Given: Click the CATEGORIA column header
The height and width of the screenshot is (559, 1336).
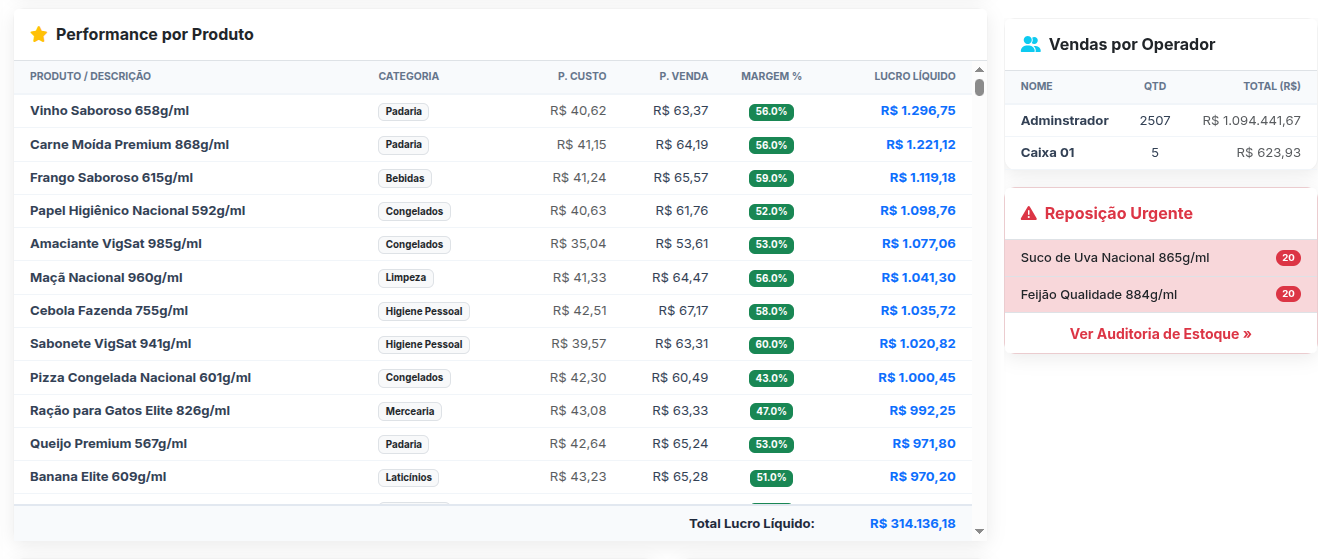Looking at the screenshot, I should 408,76.
